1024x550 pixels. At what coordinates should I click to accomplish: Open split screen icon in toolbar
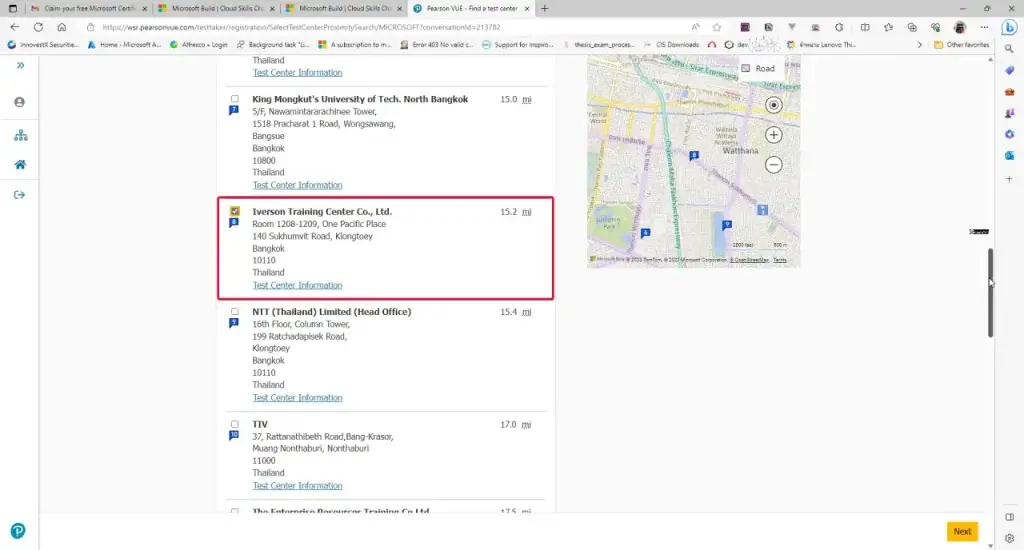[x=865, y=27]
